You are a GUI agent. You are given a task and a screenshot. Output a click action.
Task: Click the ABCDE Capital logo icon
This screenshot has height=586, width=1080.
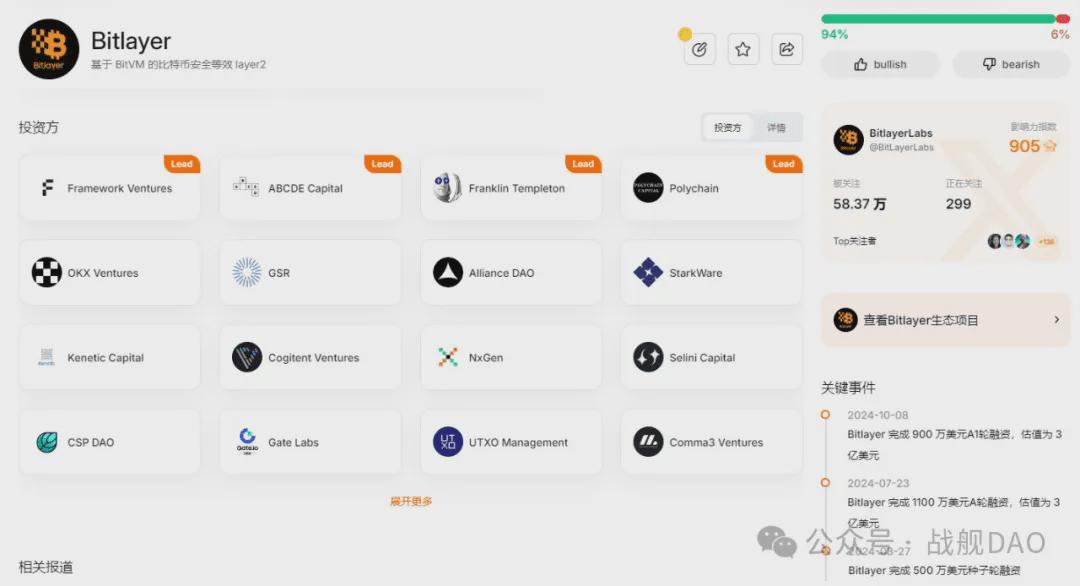(x=246, y=187)
